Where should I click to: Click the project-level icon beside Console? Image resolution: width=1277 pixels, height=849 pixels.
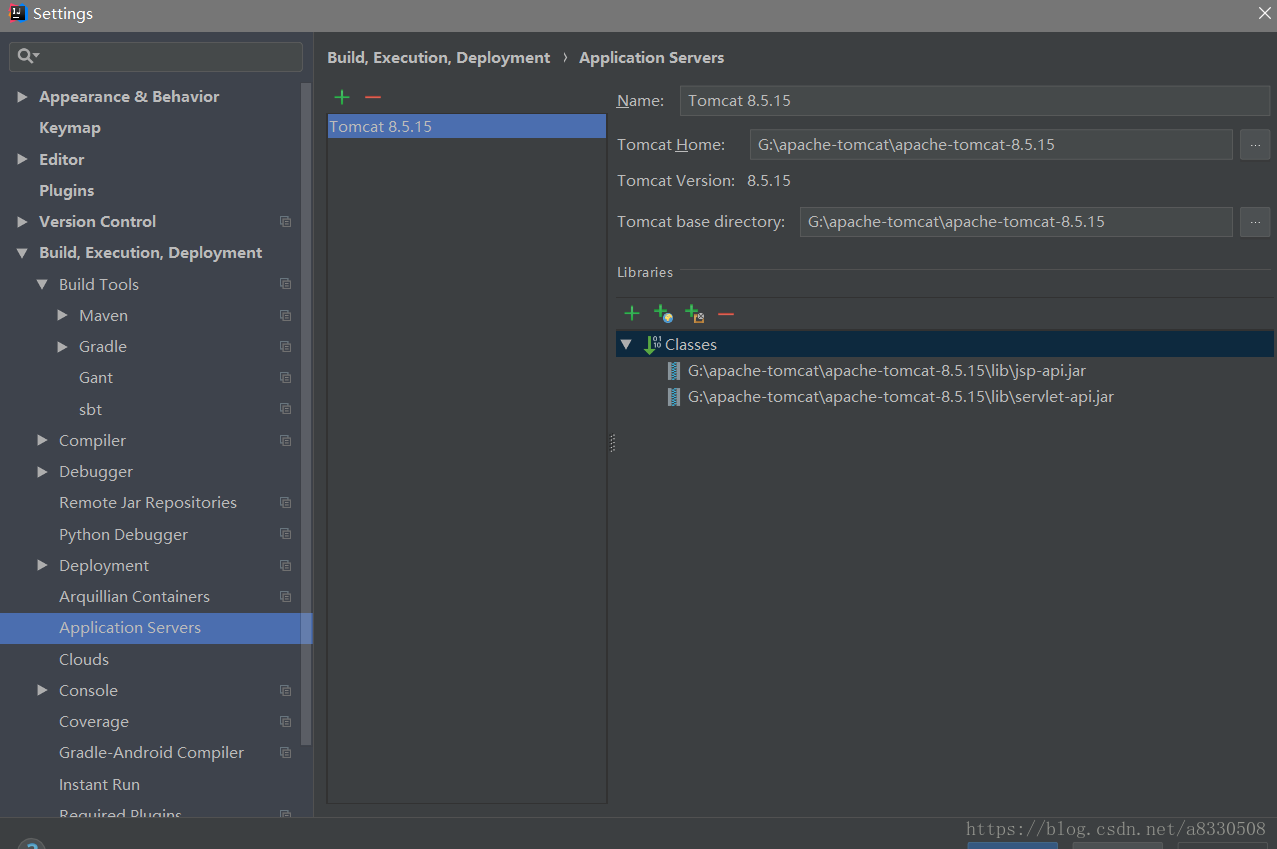pyautogui.click(x=286, y=690)
